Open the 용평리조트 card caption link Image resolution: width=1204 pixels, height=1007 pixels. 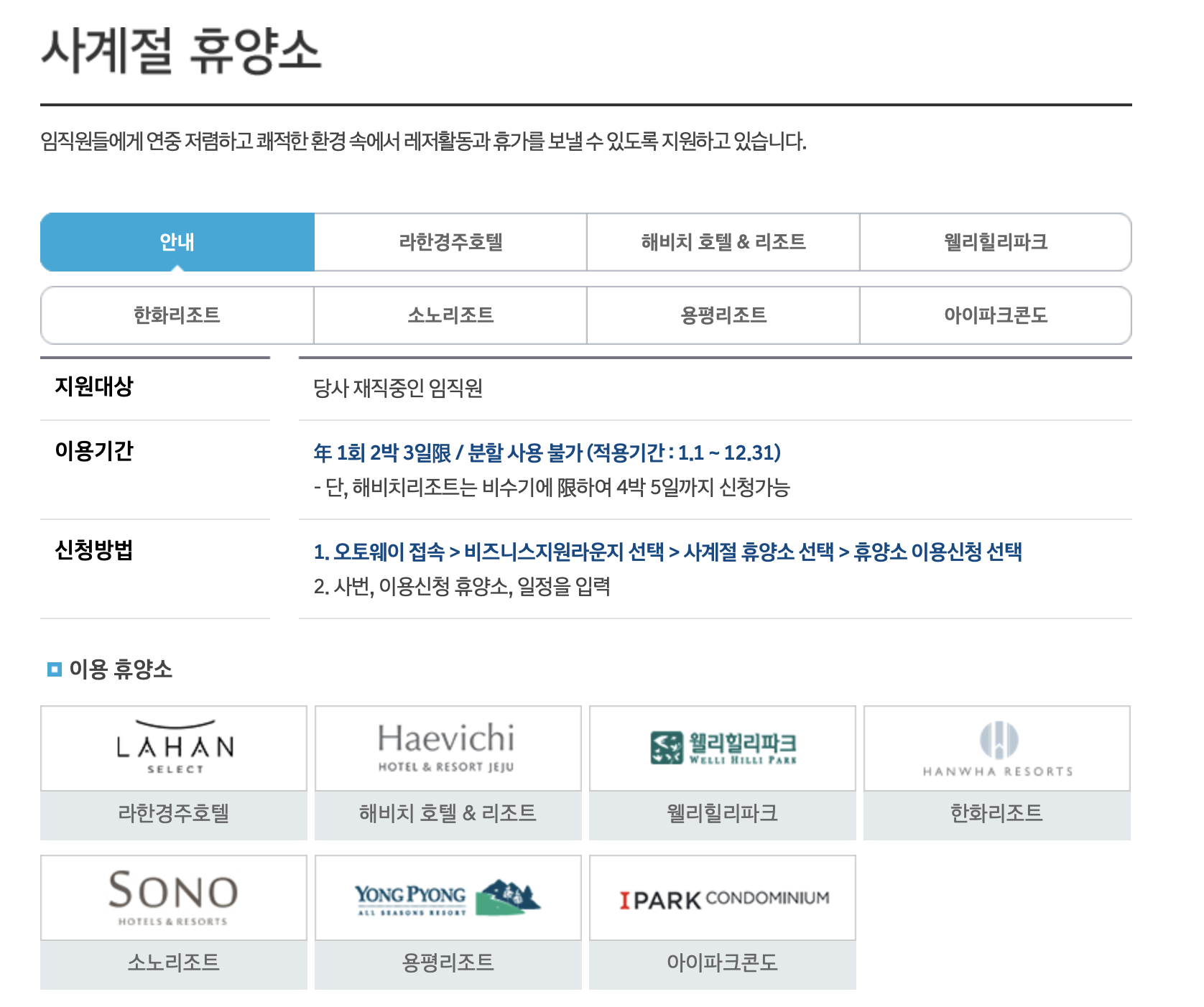[x=448, y=963]
